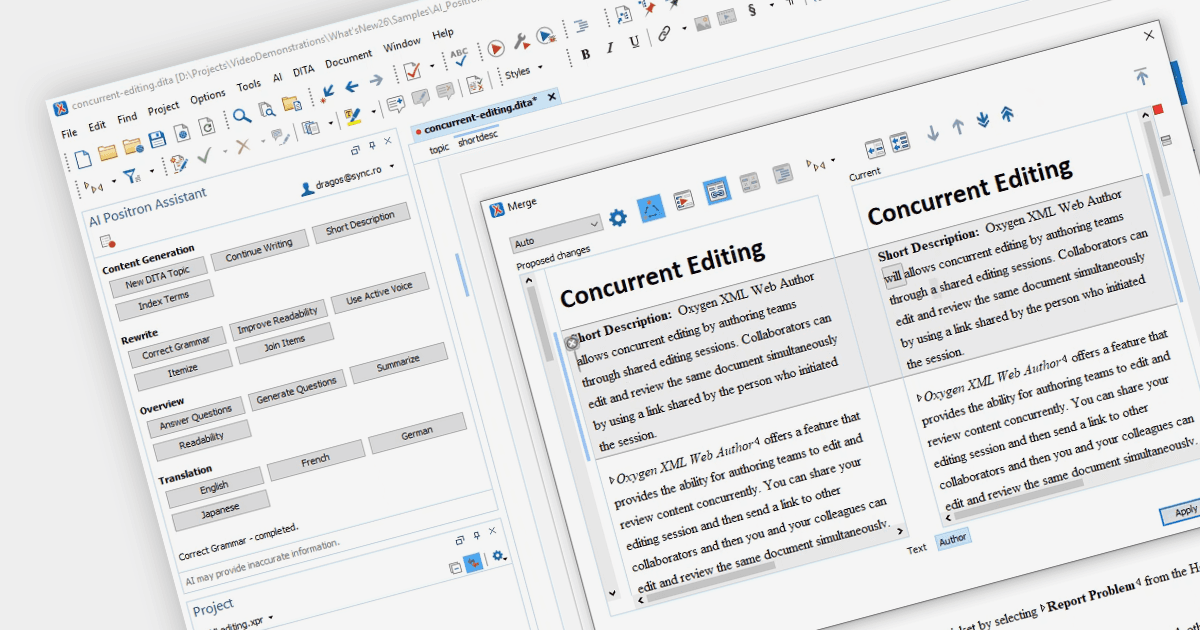Click the Find in Files icon

tap(266, 110)
